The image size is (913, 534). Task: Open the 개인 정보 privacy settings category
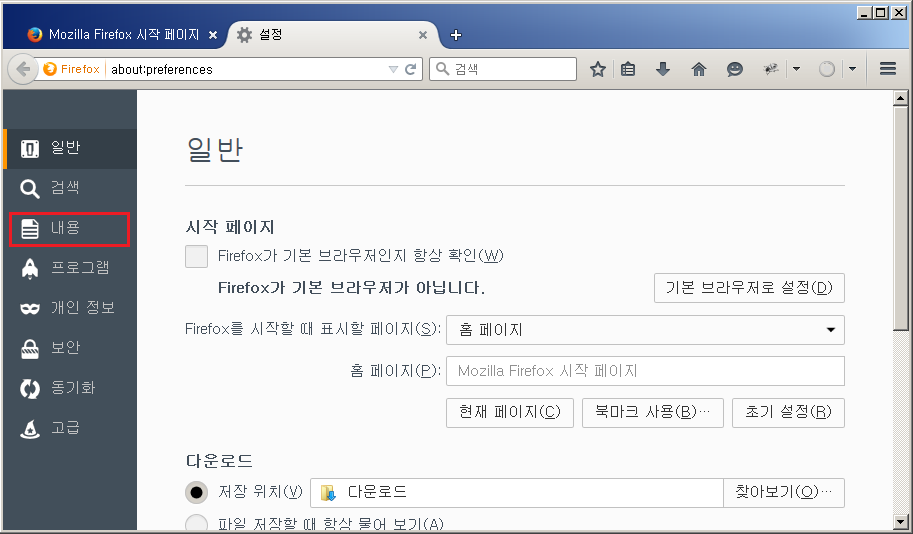(x=70, y=308)
